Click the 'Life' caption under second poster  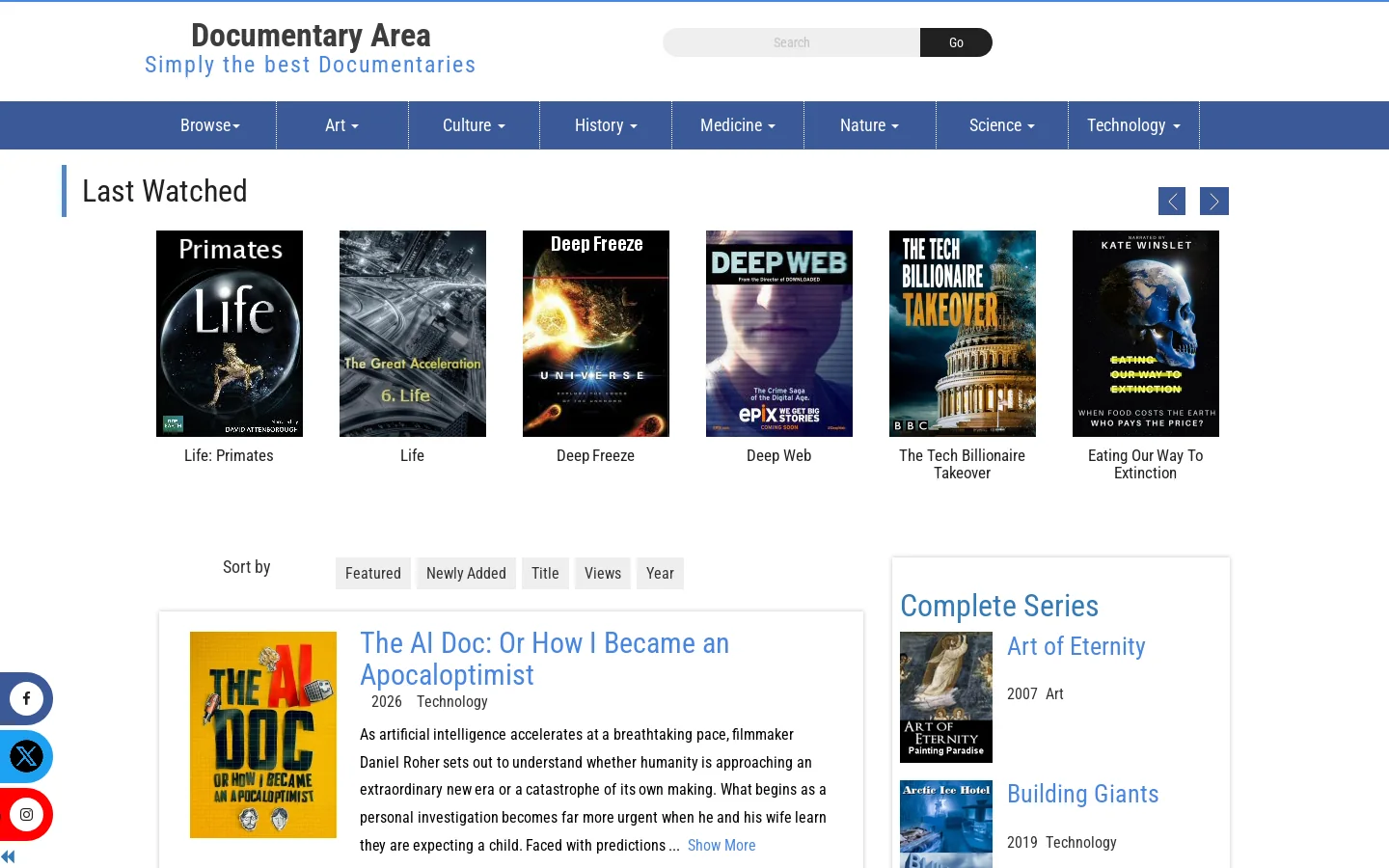coord(412,455)
